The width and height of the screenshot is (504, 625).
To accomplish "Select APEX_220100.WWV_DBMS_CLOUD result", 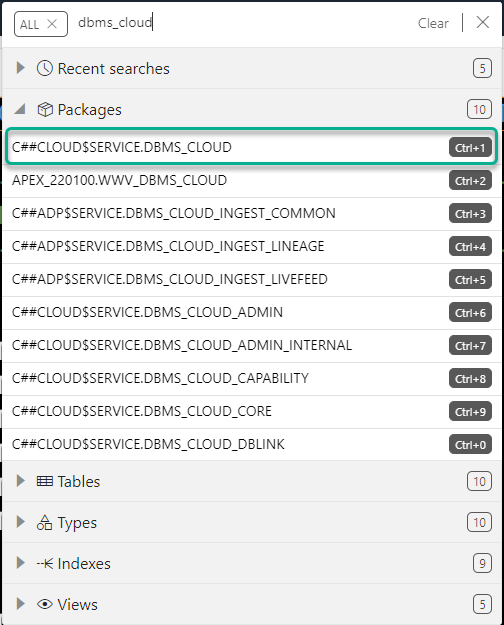I will 252,181.
